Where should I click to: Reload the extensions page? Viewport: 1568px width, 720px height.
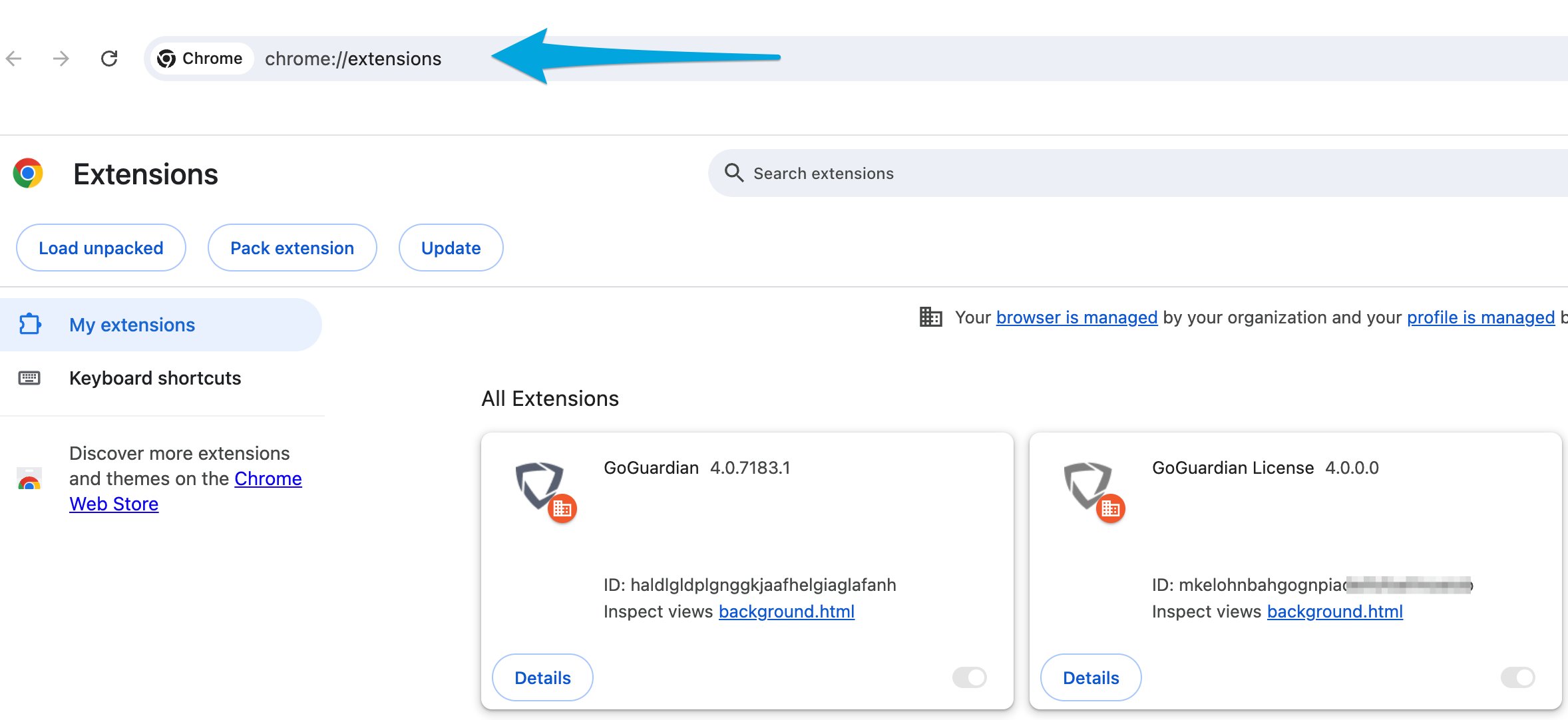(109, 59)
